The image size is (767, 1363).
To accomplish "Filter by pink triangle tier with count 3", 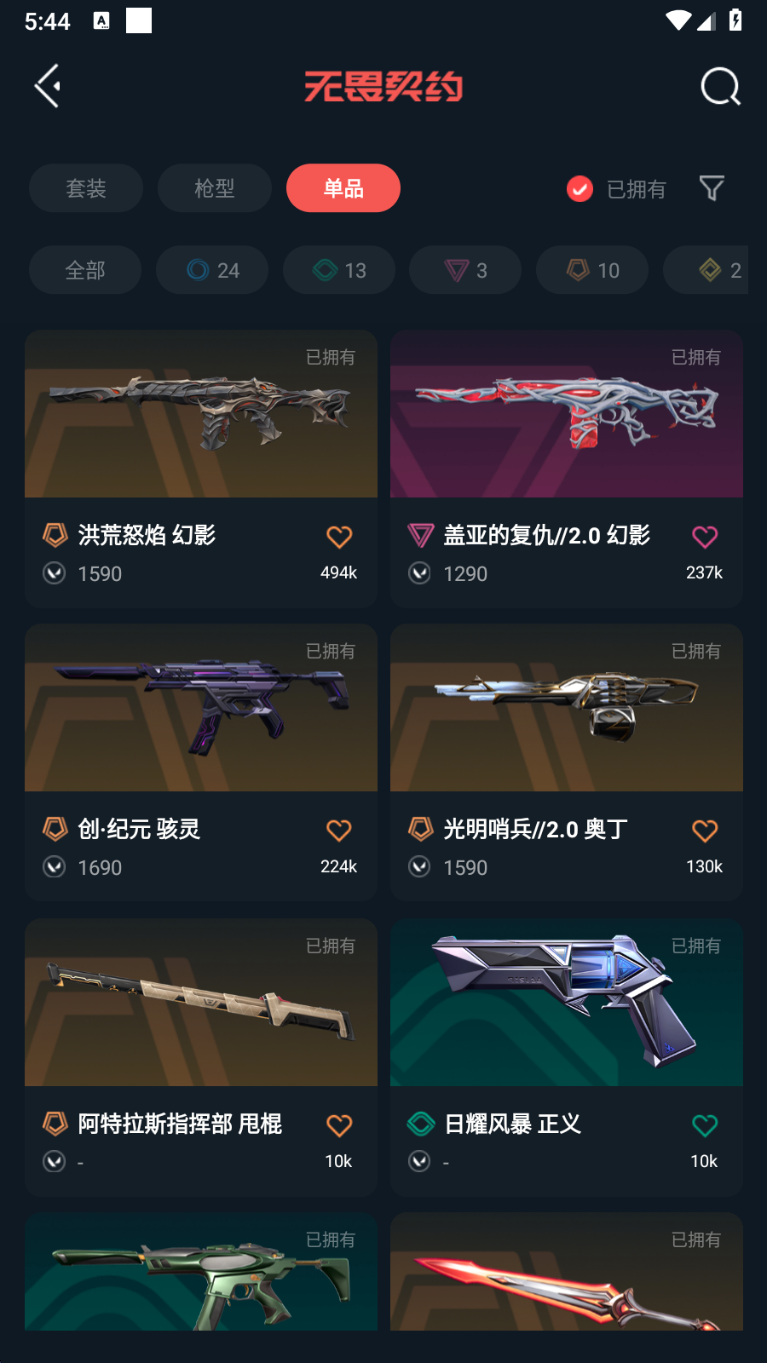I will [465, 270].
